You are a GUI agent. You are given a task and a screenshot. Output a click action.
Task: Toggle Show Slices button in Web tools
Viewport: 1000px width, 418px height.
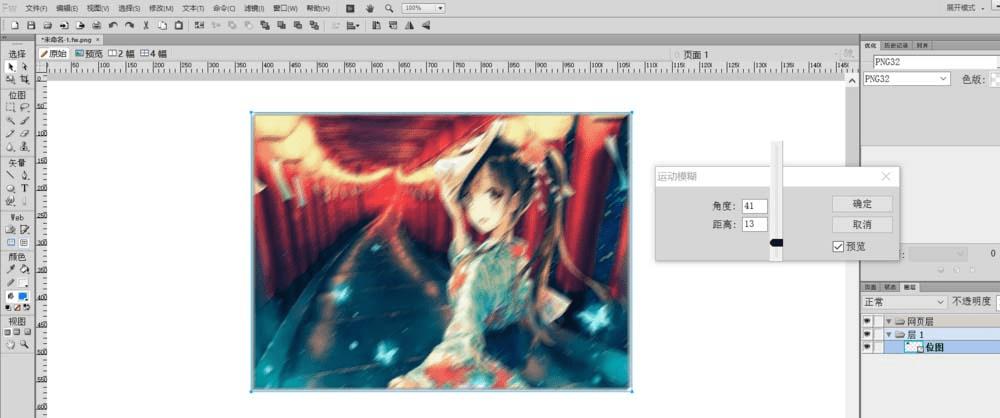coord(24,243)
